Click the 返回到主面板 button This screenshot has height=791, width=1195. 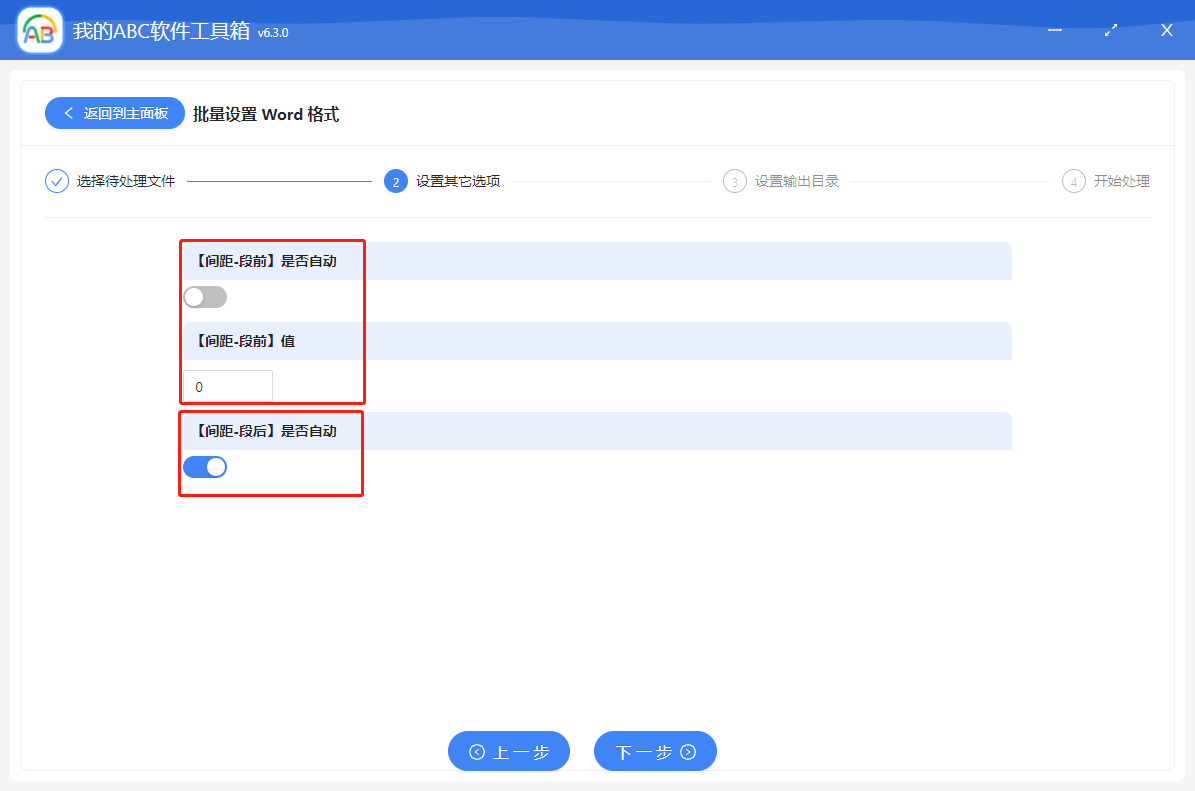click(x=114, y=113)
